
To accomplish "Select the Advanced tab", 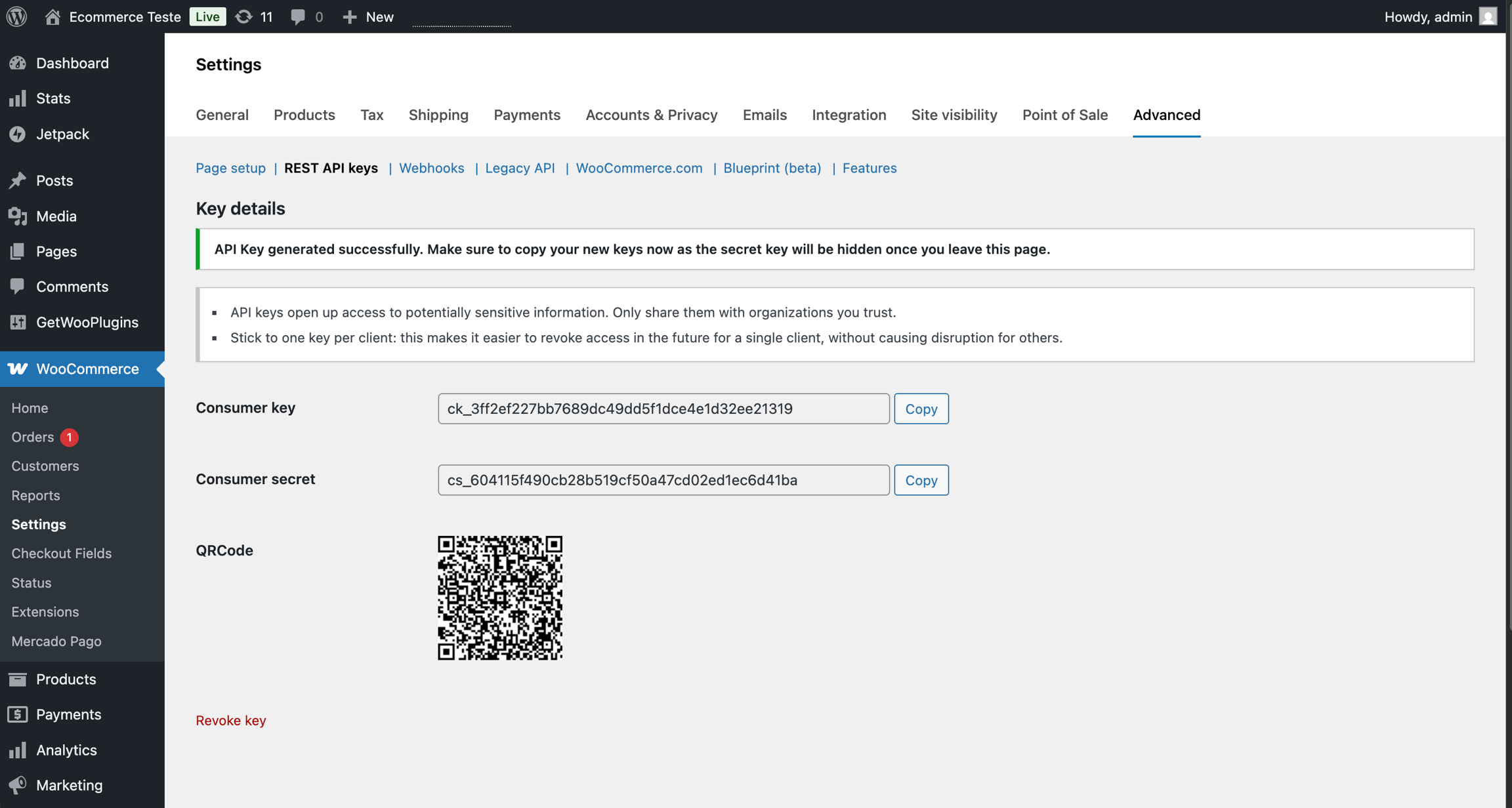I will 1167,115.
